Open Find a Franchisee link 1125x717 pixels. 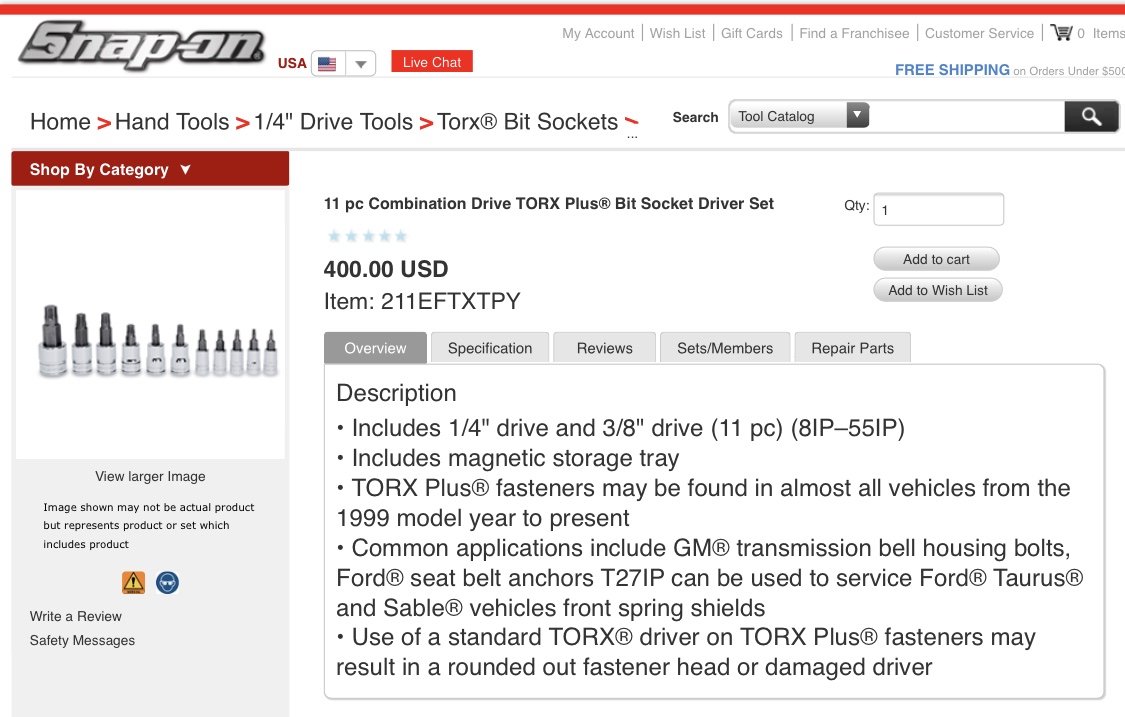click(x=854, y=33)
